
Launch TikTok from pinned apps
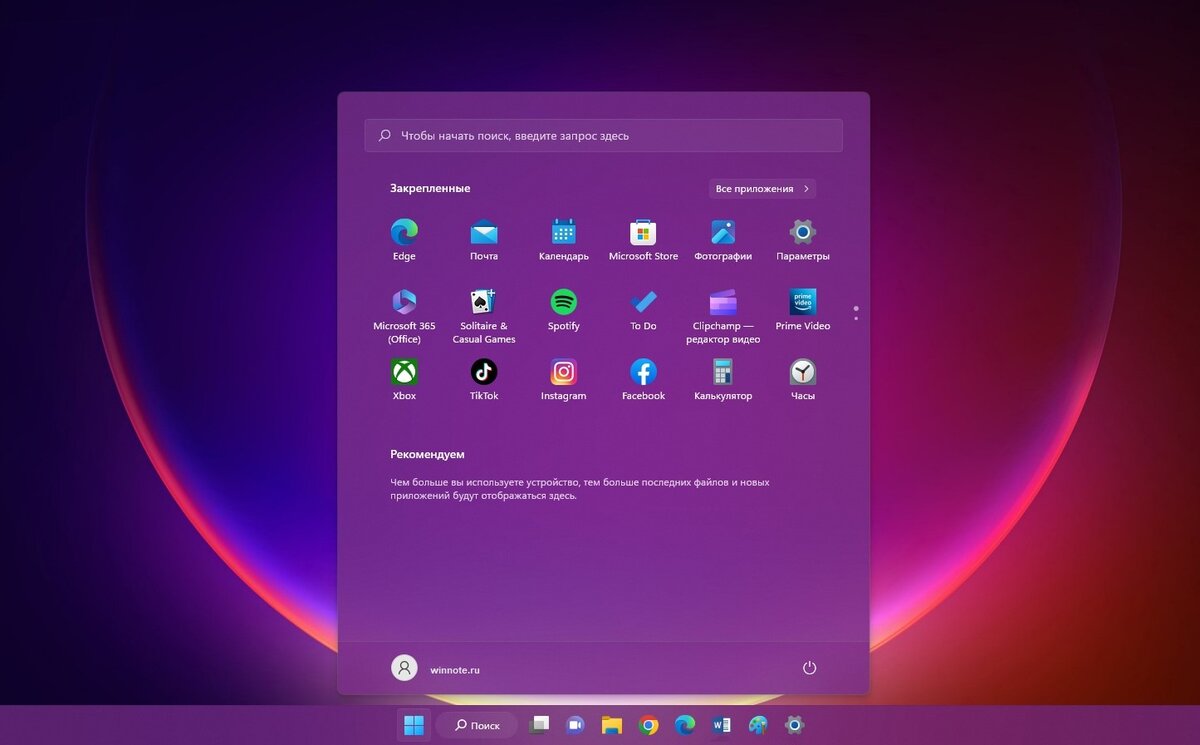[484, 380]
